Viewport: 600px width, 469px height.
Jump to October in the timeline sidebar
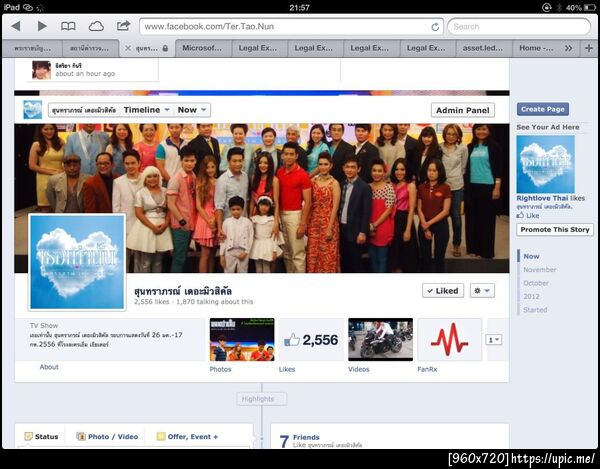[536, 283]
